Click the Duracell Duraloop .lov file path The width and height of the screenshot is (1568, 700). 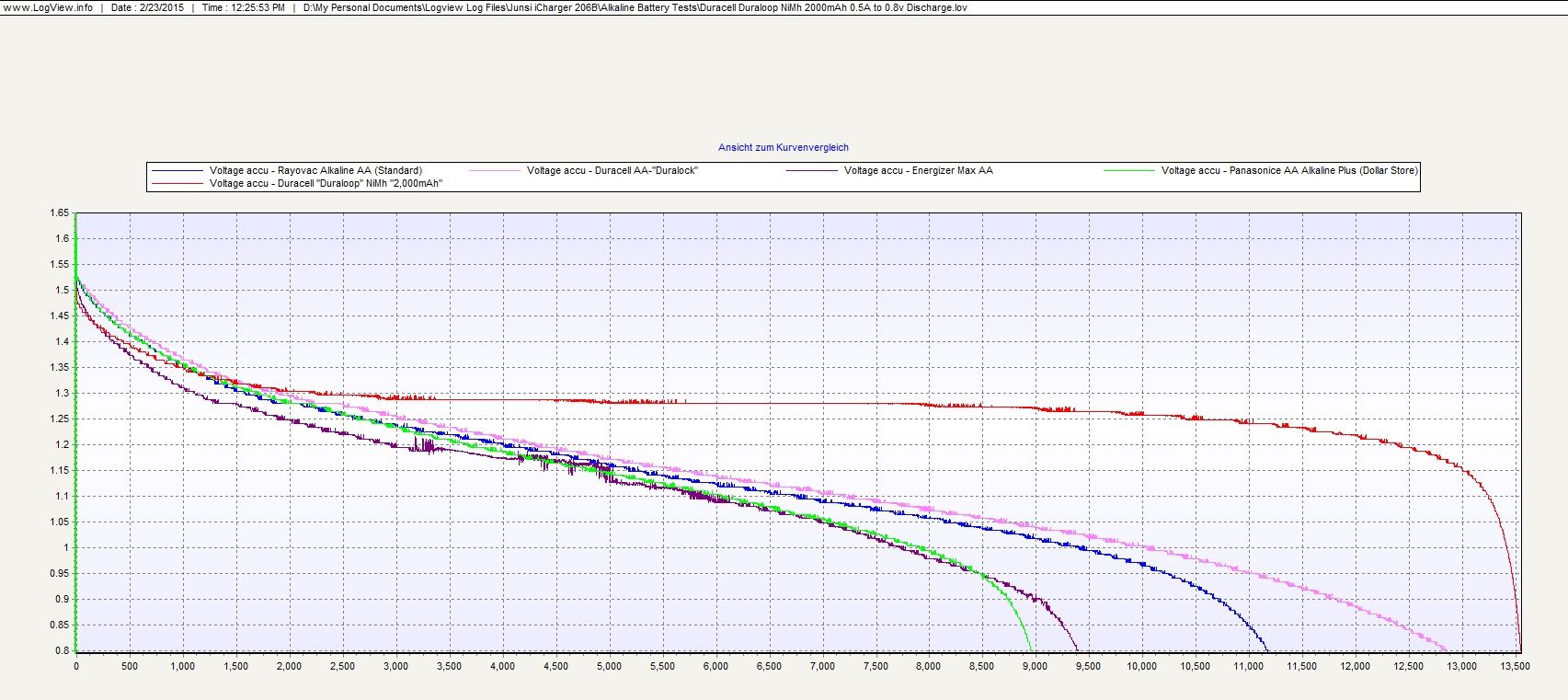tap(635, 7)
